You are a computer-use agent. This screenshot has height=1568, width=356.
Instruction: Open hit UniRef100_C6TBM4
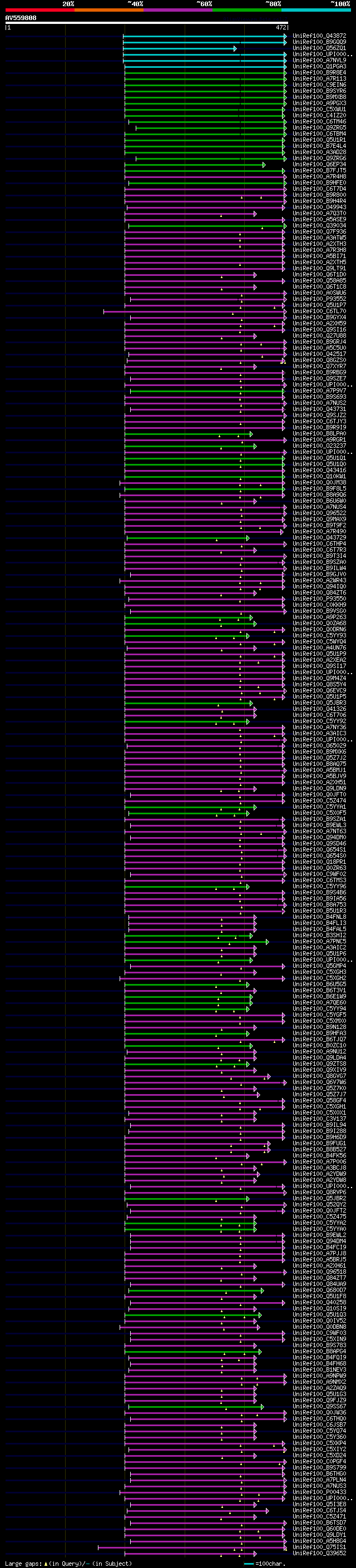[319, 134]
